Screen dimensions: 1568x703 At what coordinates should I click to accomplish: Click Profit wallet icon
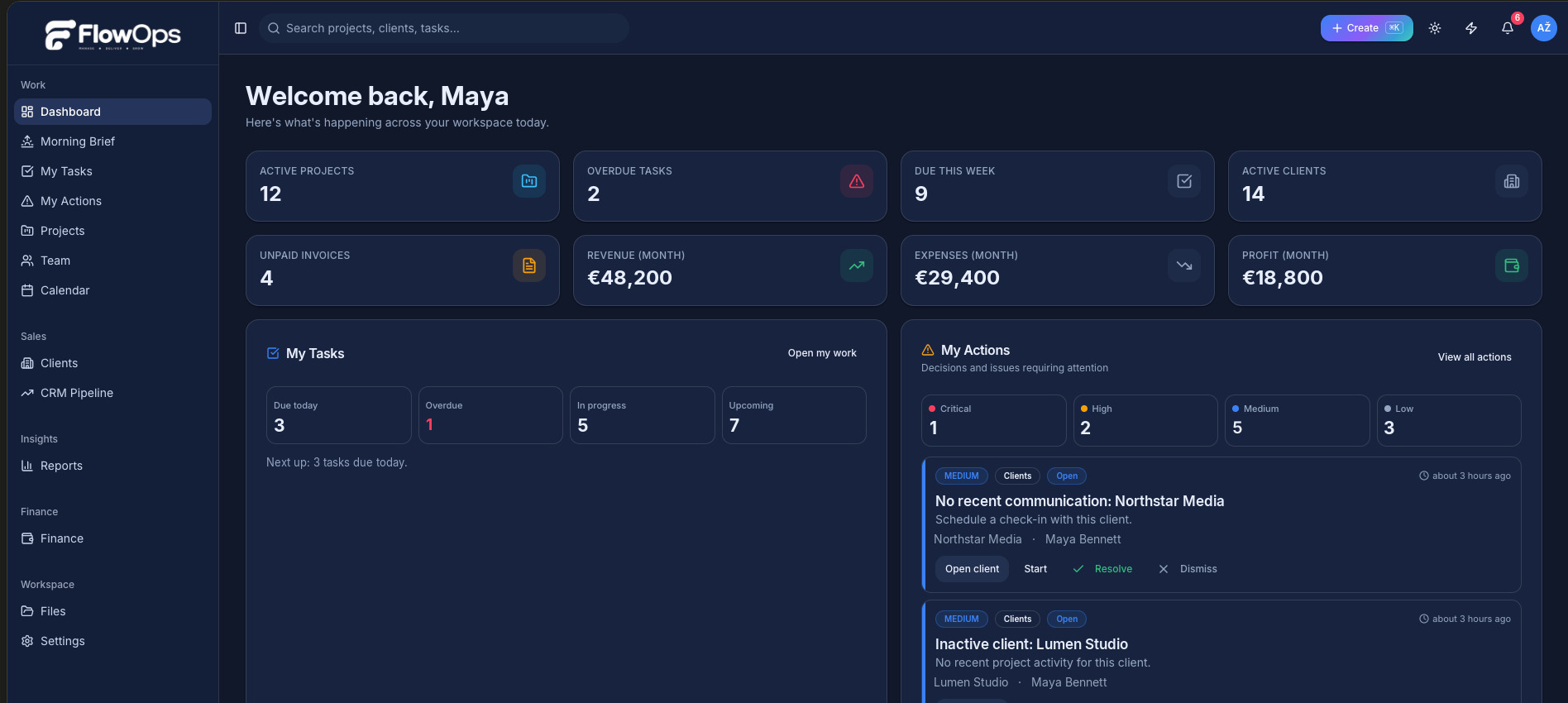pyautogui.click(x=1512, y=265)
